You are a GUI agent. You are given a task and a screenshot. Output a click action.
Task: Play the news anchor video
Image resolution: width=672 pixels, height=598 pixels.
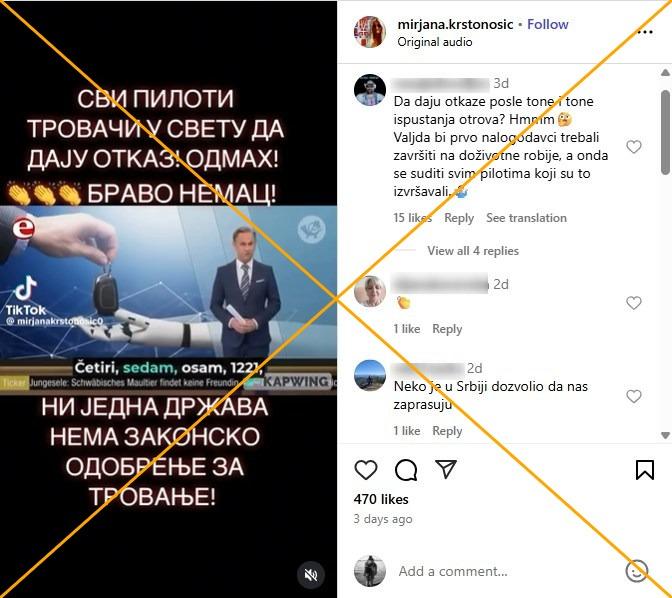[x=168, y=300]
